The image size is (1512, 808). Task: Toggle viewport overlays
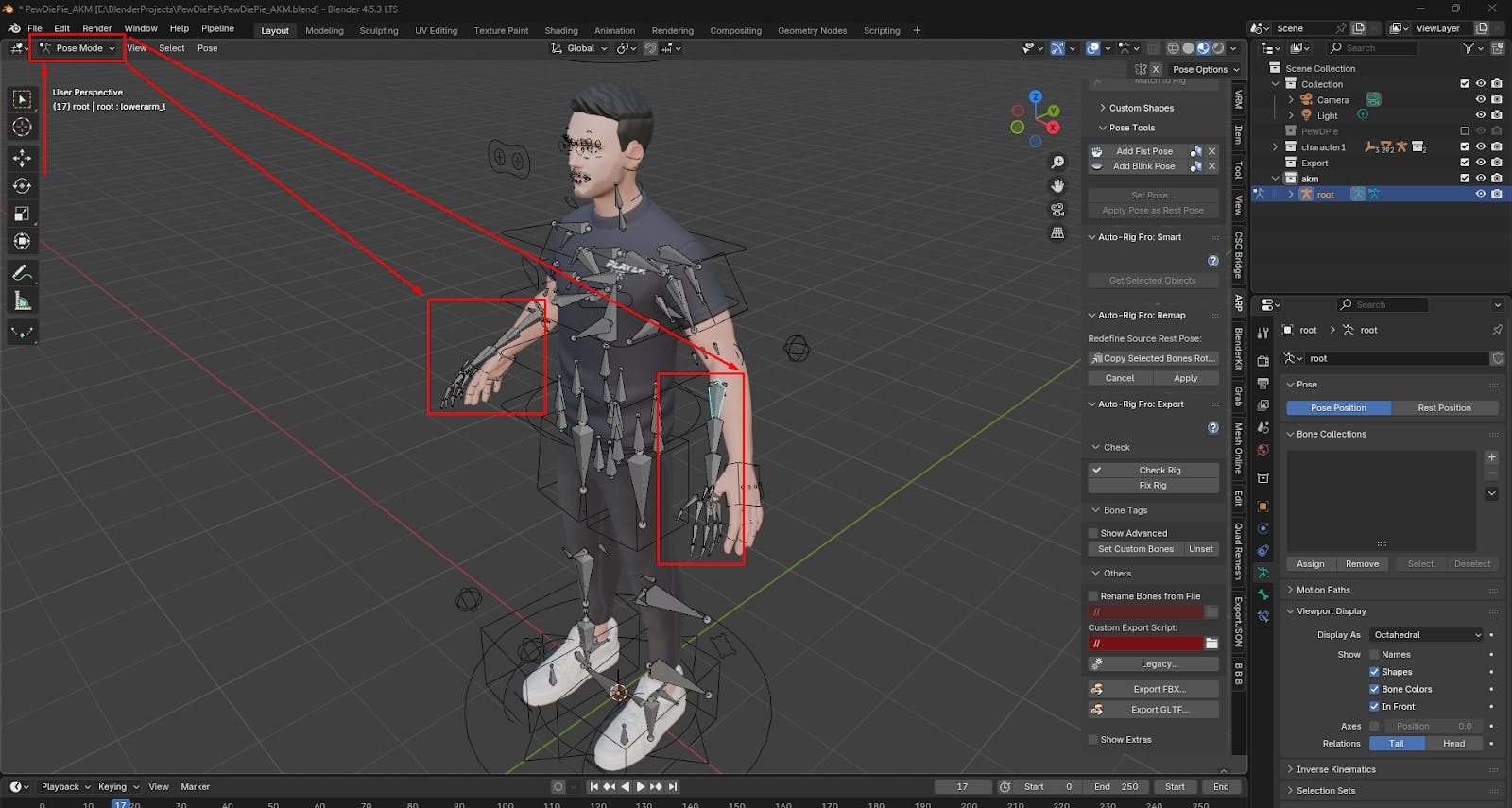click(x=1093, y=48)
